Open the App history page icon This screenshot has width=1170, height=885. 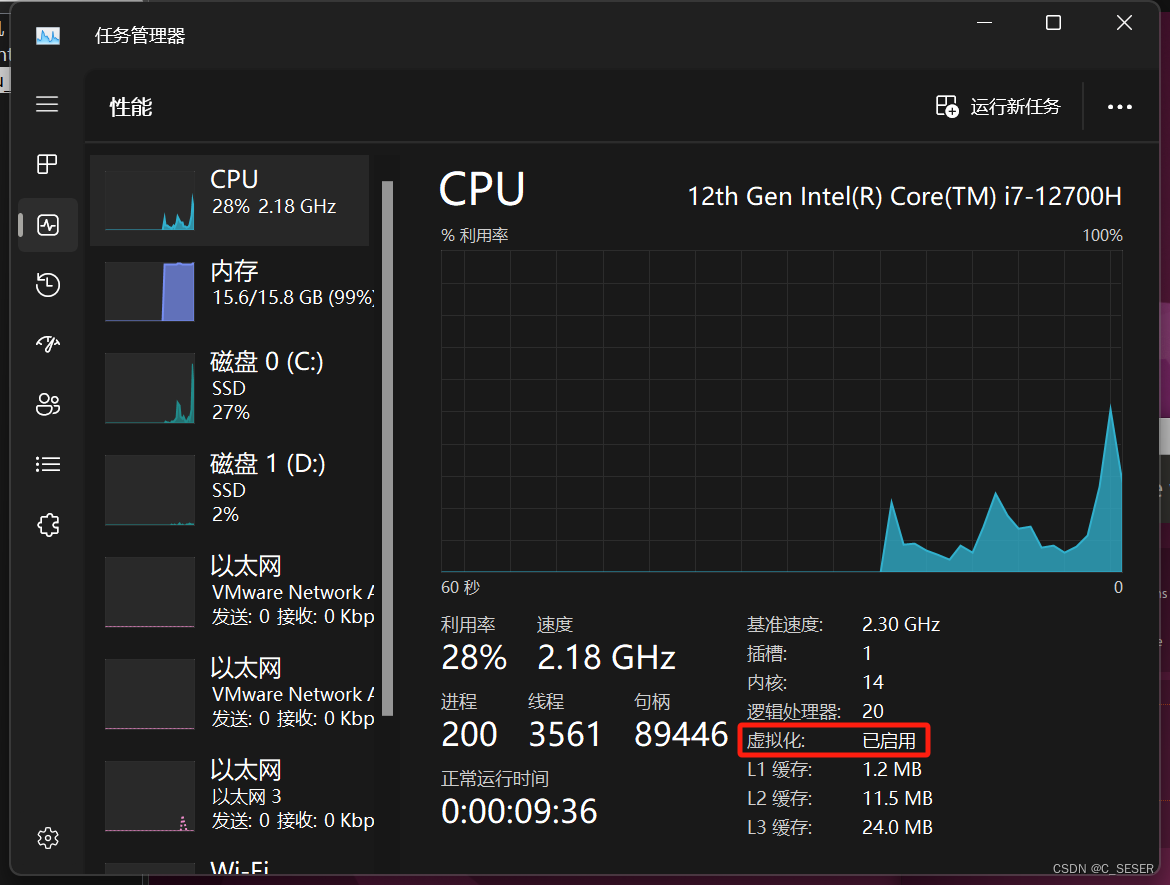point(48,284)
